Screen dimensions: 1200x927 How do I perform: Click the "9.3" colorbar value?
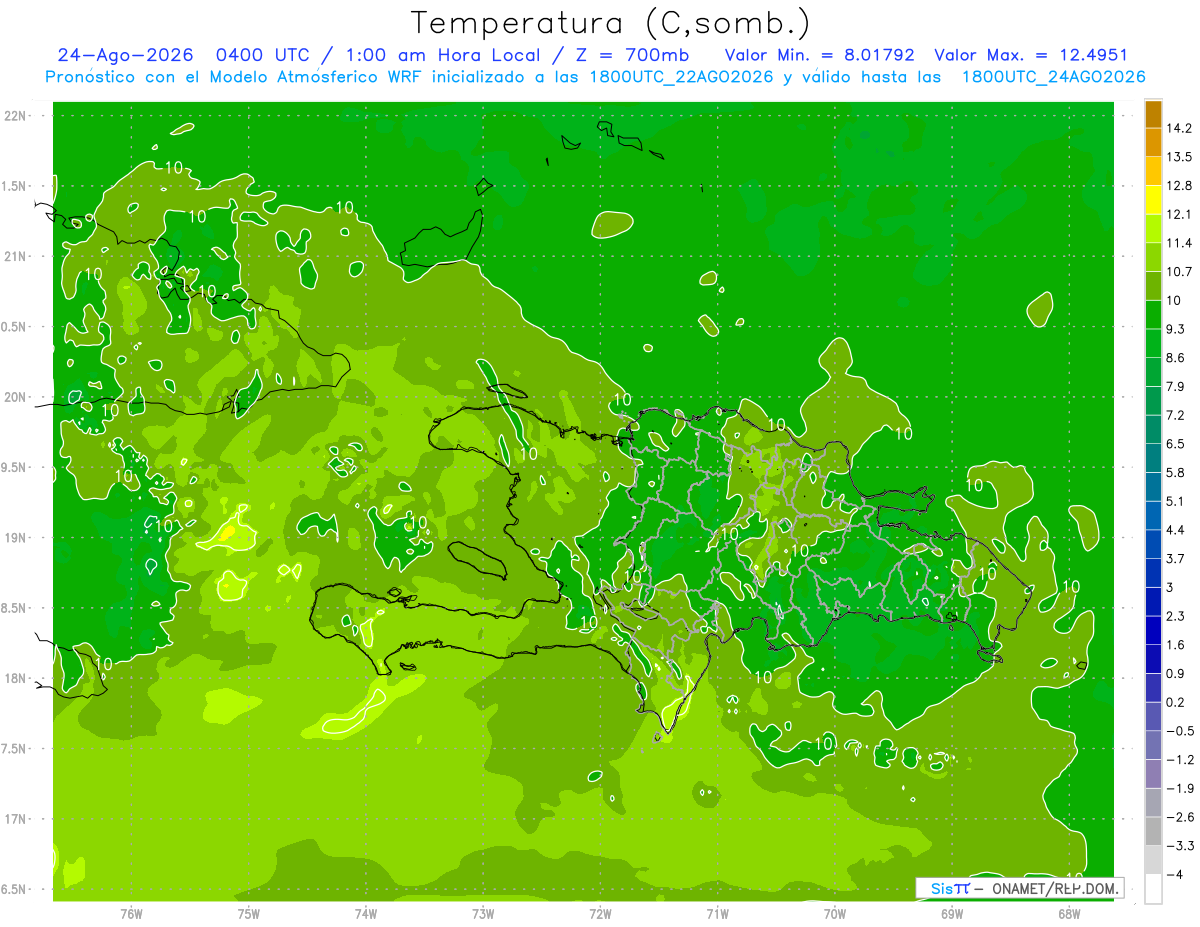tap(1176, 329)
